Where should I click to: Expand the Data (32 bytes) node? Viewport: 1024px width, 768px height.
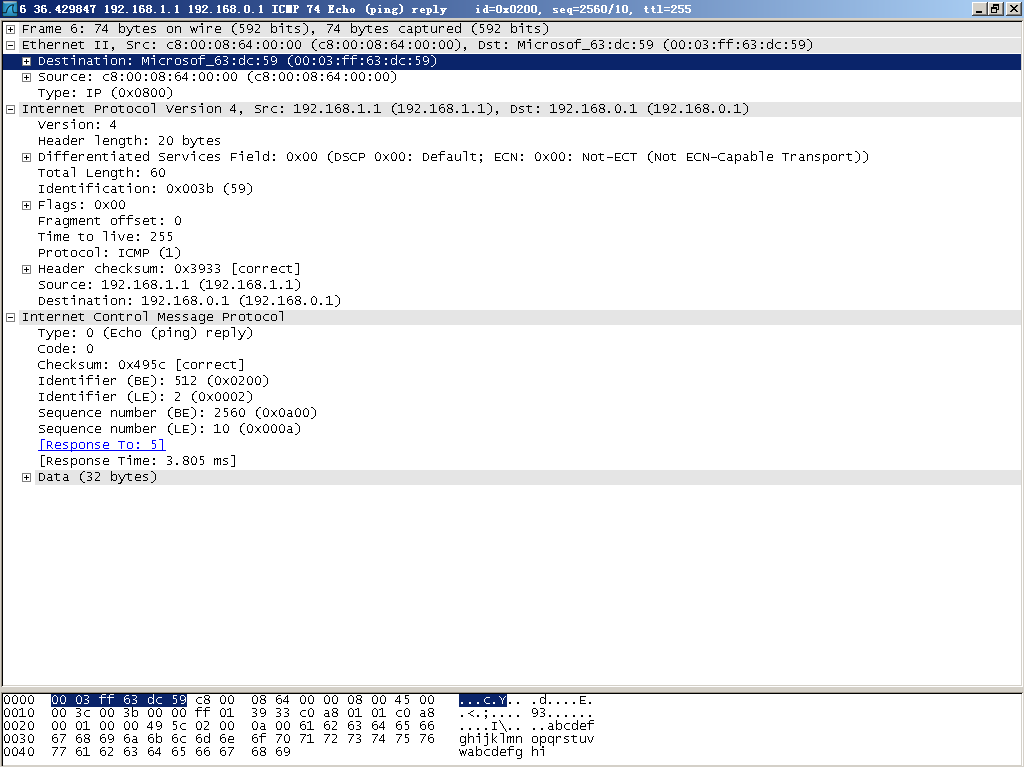tap(26, 477)
